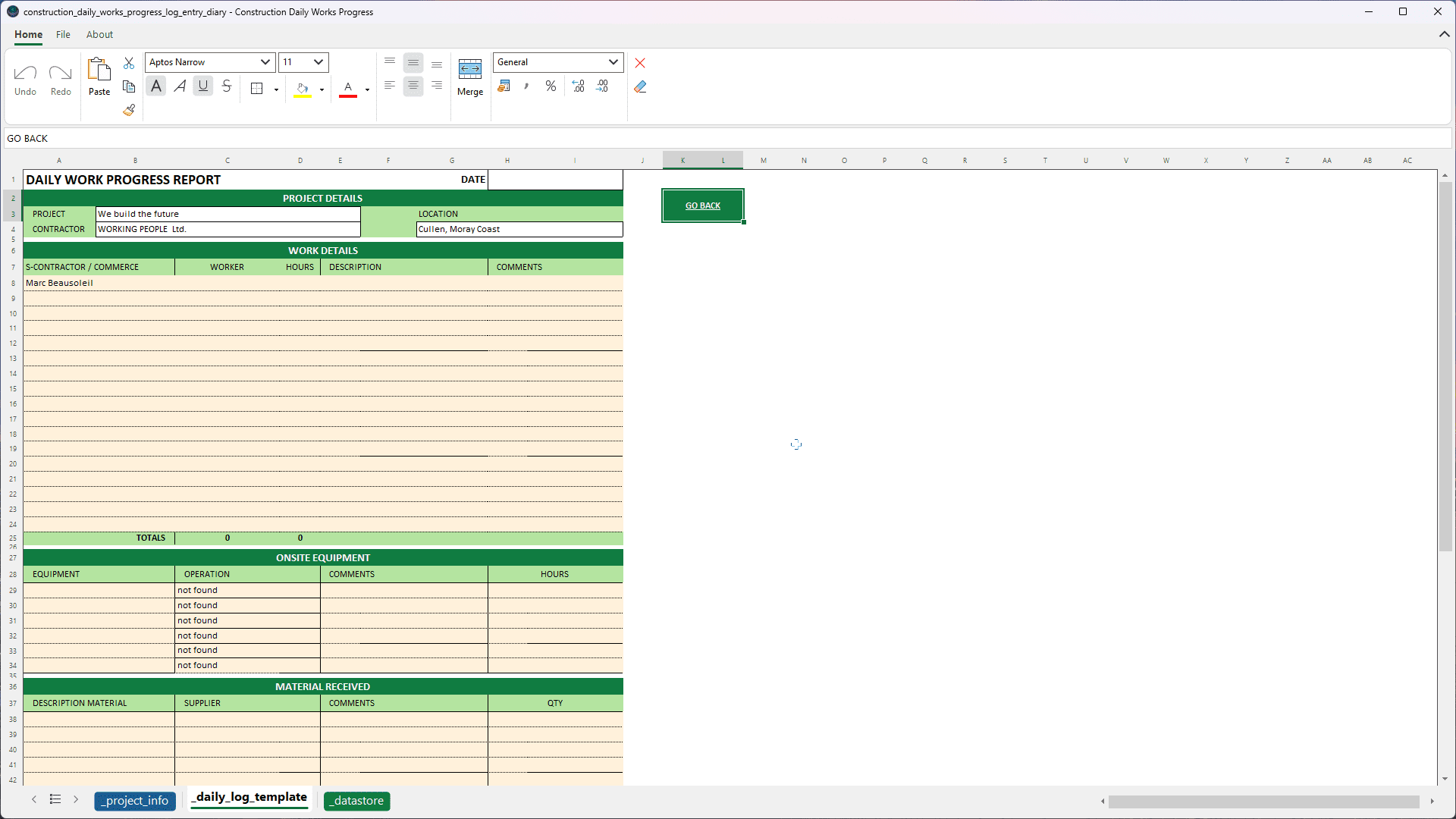This screenshot has height=819, width=1456.
Task: Switch to the About menu
Action: (99, 35)
